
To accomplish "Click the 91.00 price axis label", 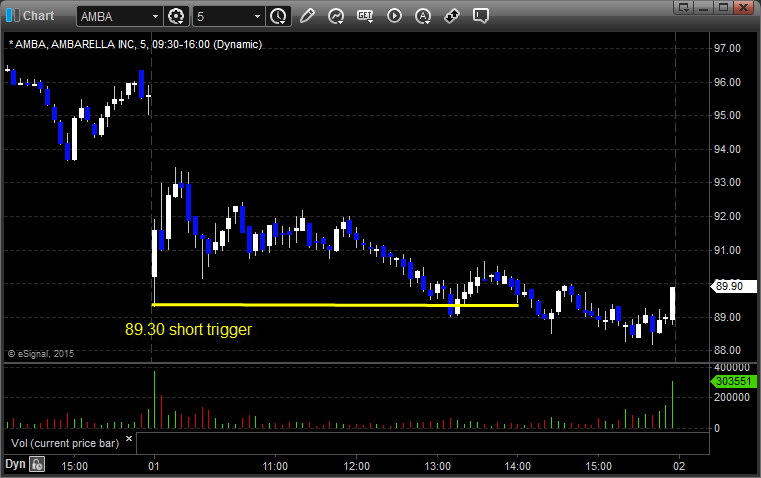I will pos(728,250).
